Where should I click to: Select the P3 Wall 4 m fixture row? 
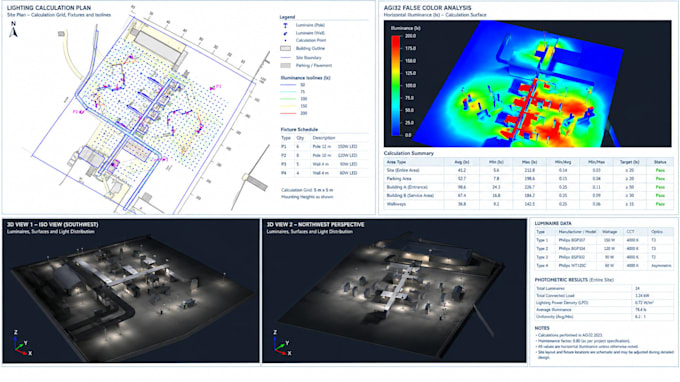click(x=324, y=164)
